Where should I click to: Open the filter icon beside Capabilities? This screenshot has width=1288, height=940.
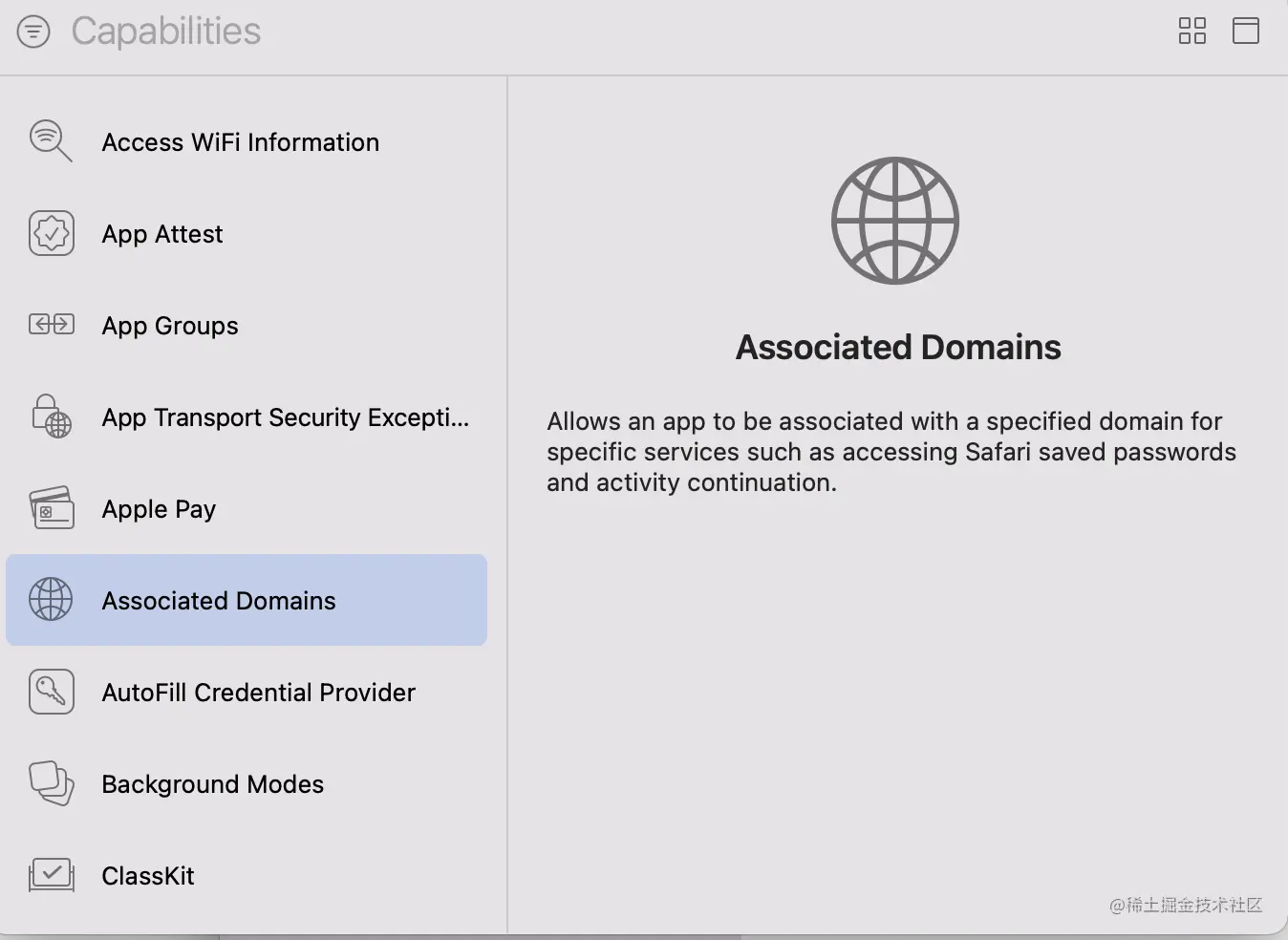[x=33, y=32]
